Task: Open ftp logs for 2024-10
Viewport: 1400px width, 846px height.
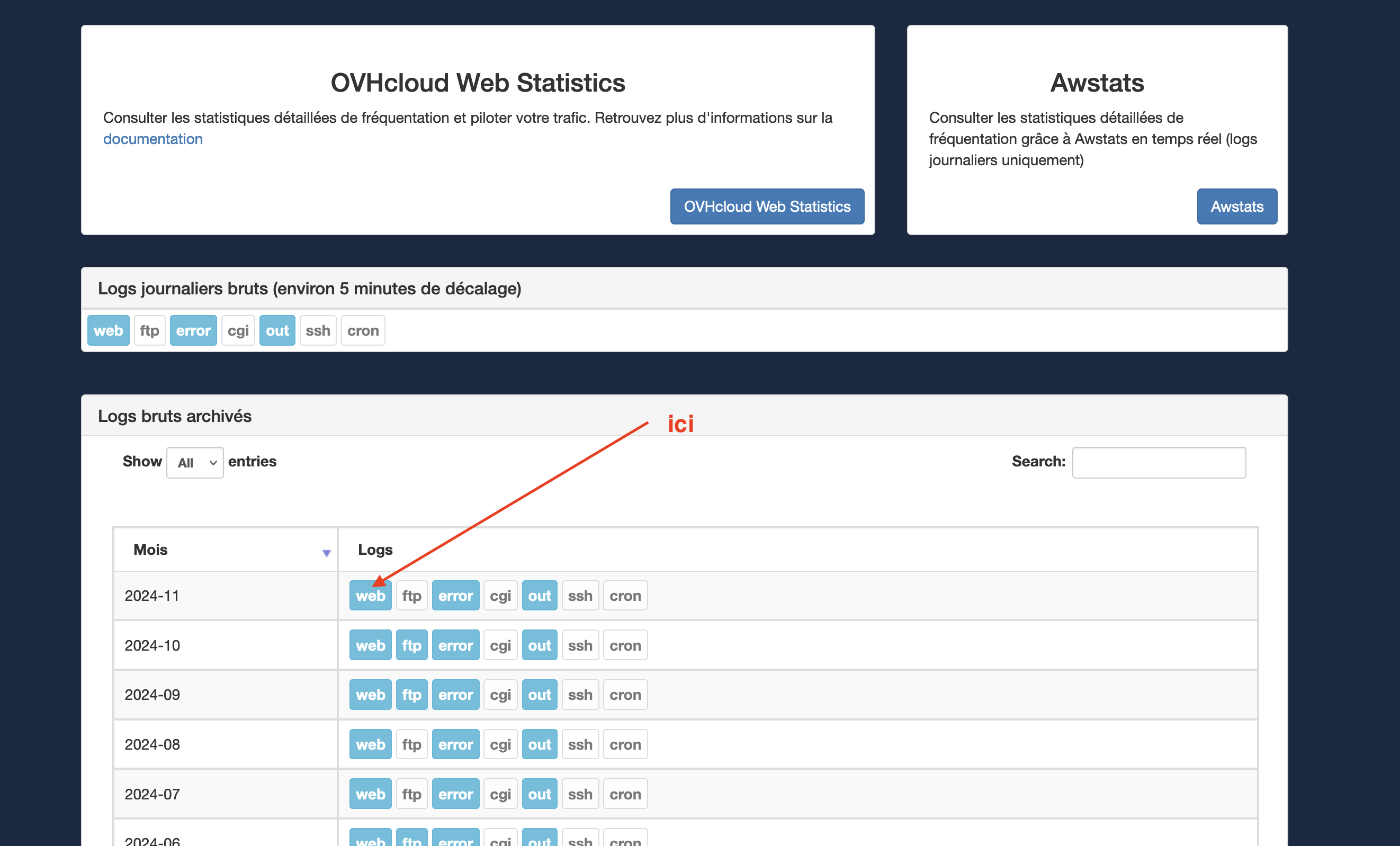Action: pos(411,645)
